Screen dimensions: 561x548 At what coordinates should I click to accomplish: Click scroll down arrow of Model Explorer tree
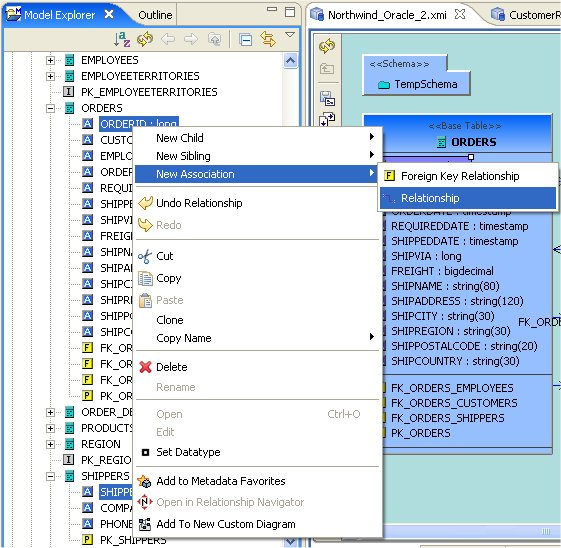click(290, 542)
